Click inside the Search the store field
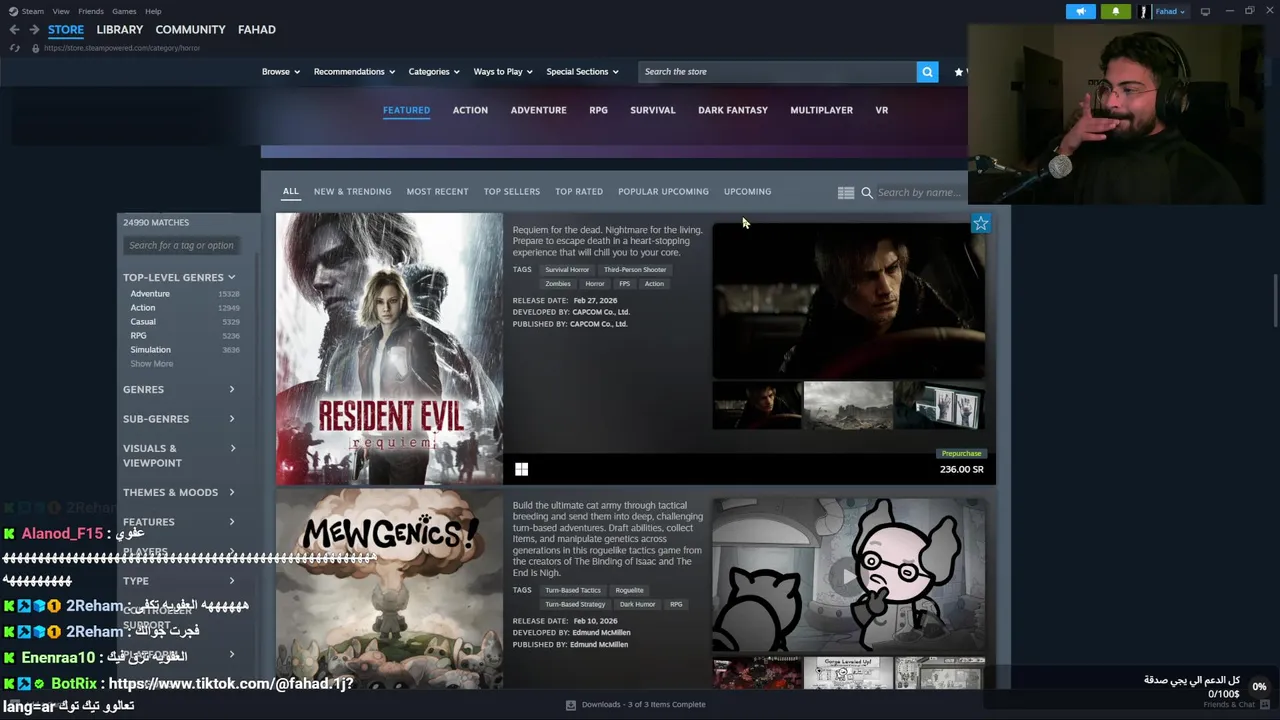The height and width of the screenshot is (720, 1280). coord(777,72)
